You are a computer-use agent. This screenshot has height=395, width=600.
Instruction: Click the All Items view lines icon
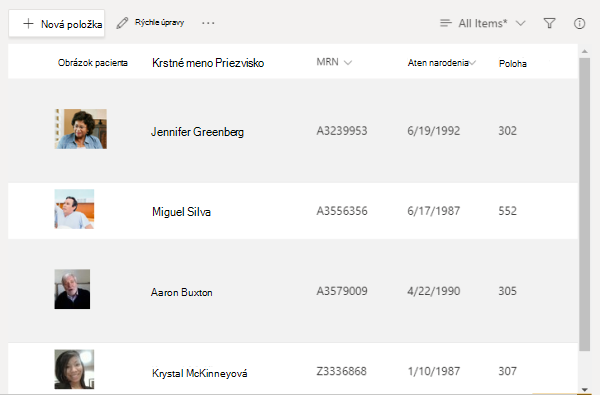pos(445,23)
